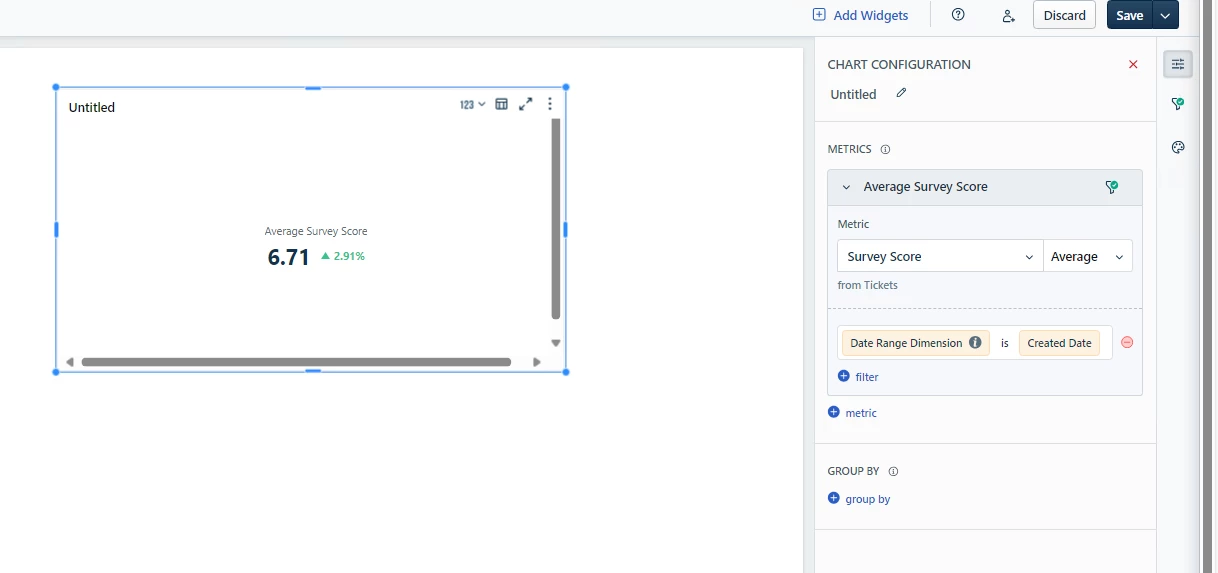Image resolution: width=1218 pixels, height=573 pixels.
Task: Open the filter tab in right sidebar
Action: [1178, 104]
